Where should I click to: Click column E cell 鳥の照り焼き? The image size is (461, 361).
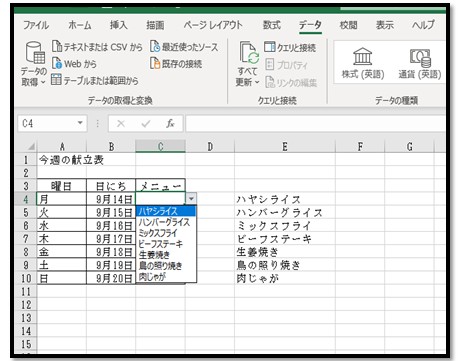285,265
